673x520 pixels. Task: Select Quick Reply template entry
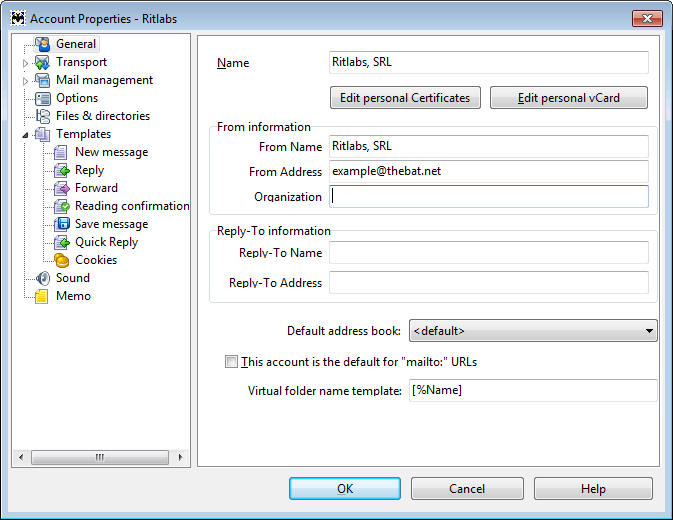click(106, 242)
